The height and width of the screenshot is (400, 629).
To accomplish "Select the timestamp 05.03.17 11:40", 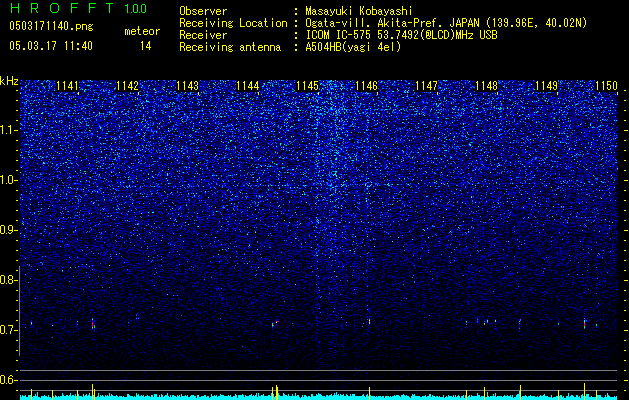I will pos(51,46).
